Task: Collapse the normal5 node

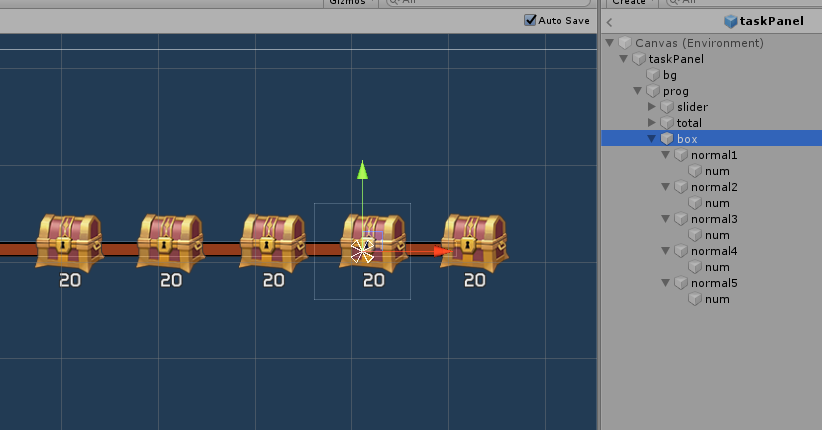Action: [x=666, y=283]
